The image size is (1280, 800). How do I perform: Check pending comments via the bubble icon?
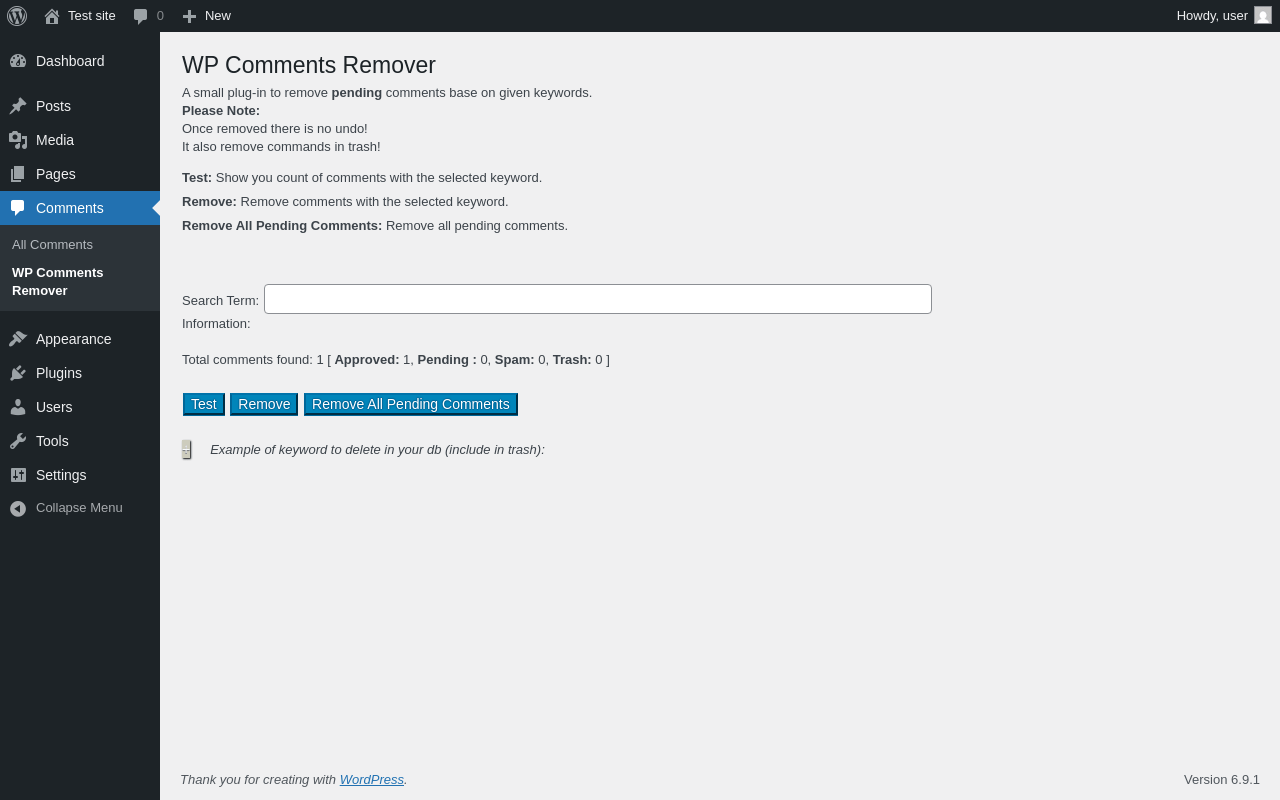[139, 15]
